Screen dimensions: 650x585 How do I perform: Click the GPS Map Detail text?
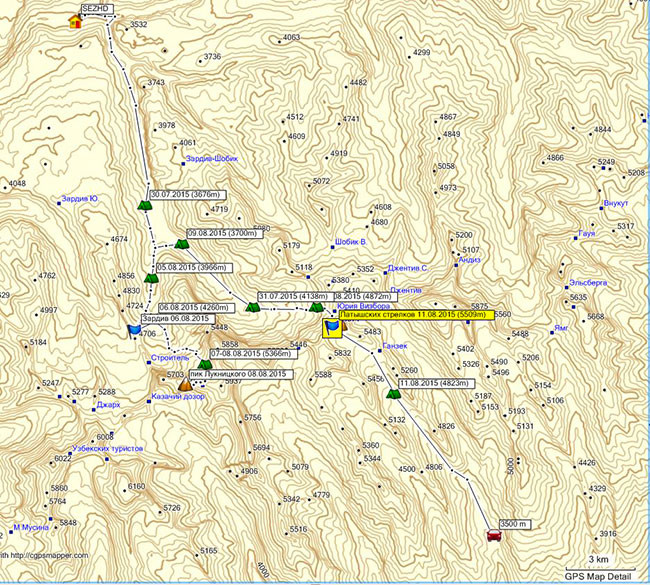pos(598,577)
